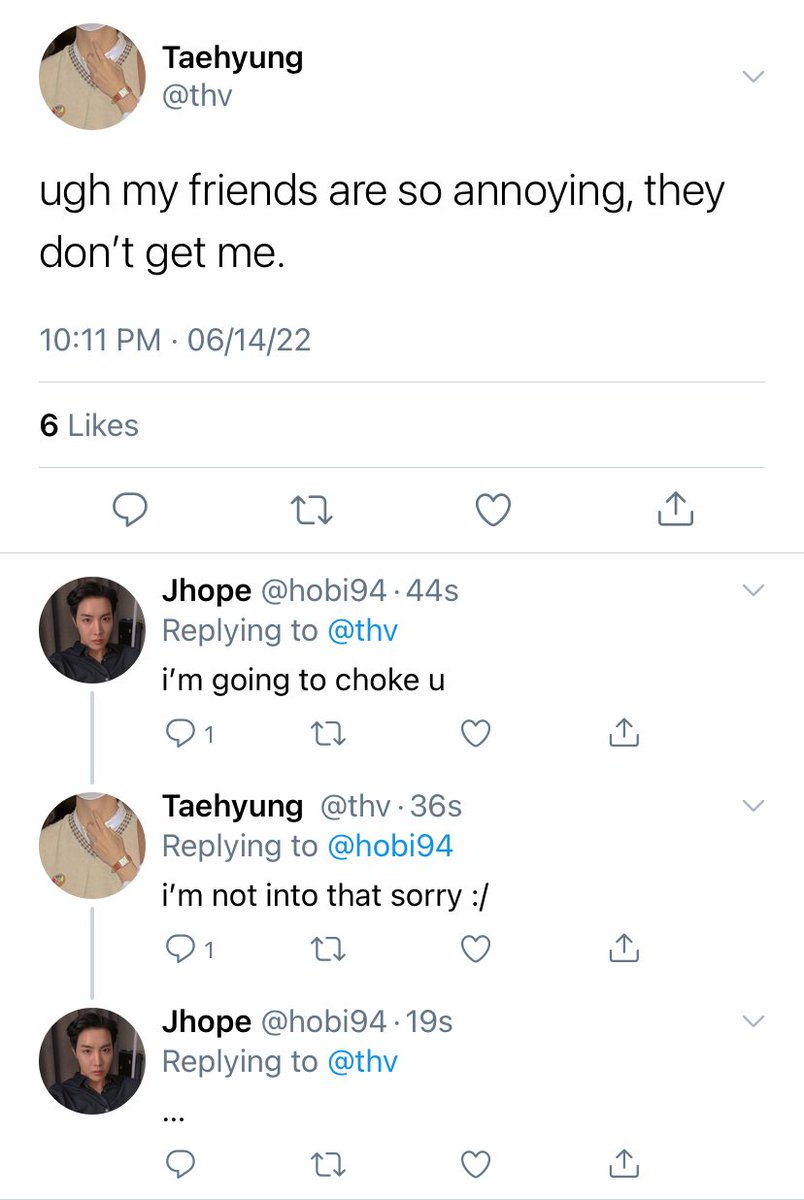Open options chevron on main tweet
The image size is (804, 1200).
[753, 76]
